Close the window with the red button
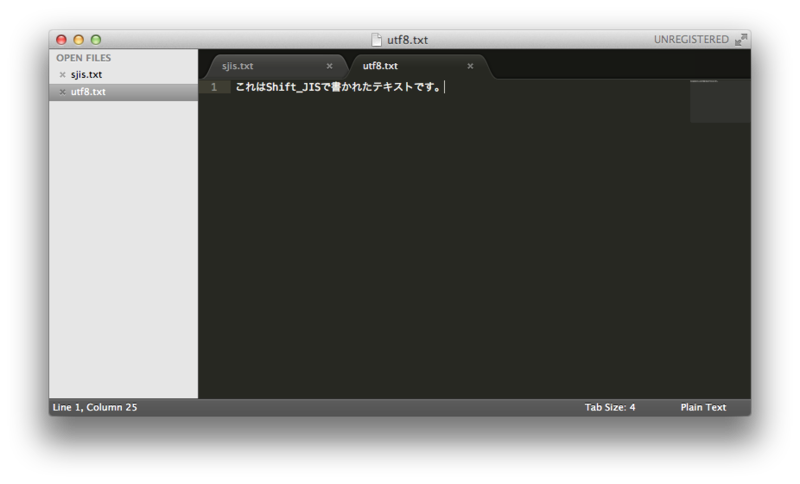800x484 pixels. coord(61,39)
